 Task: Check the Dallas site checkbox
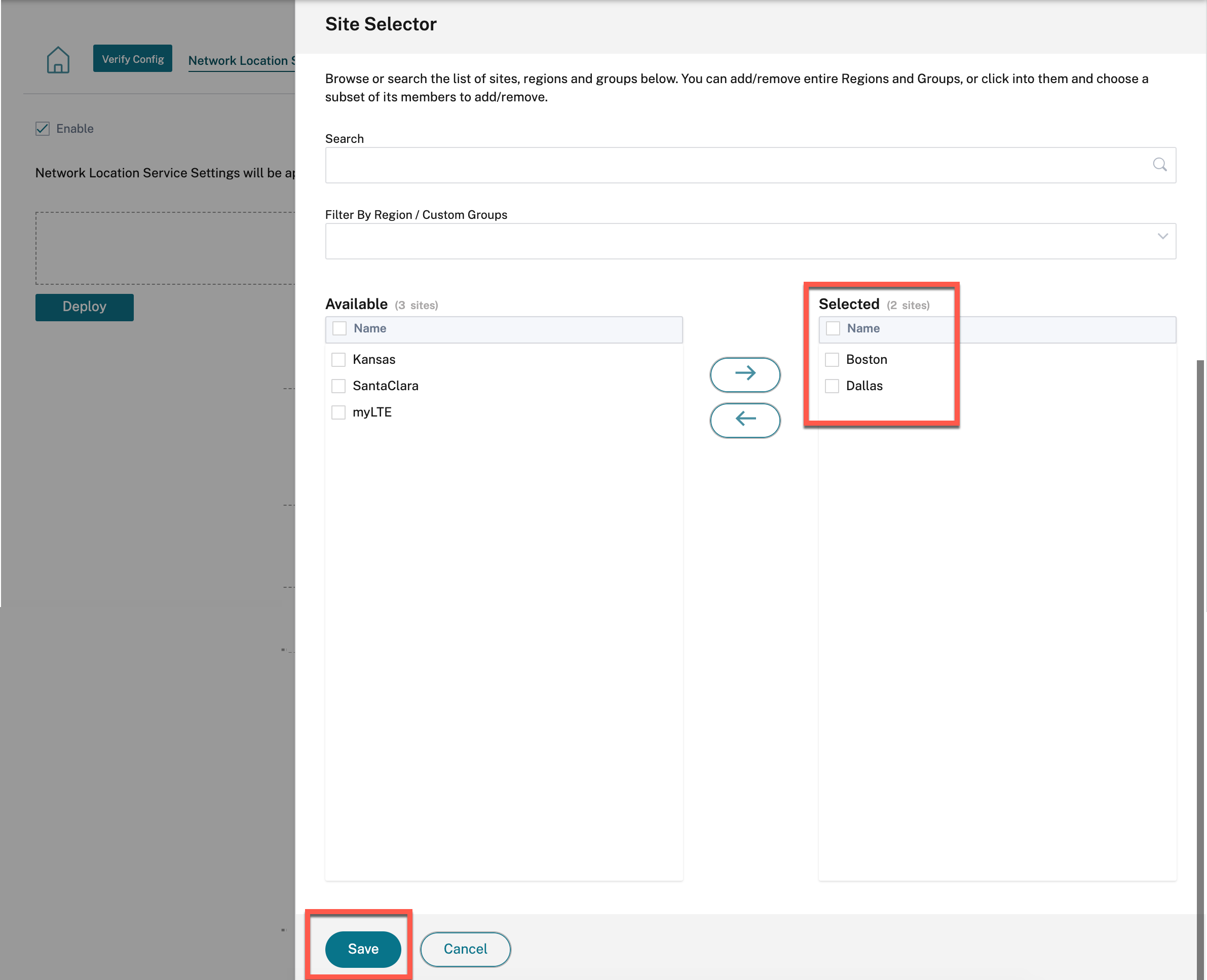click(x=832, y=386)
